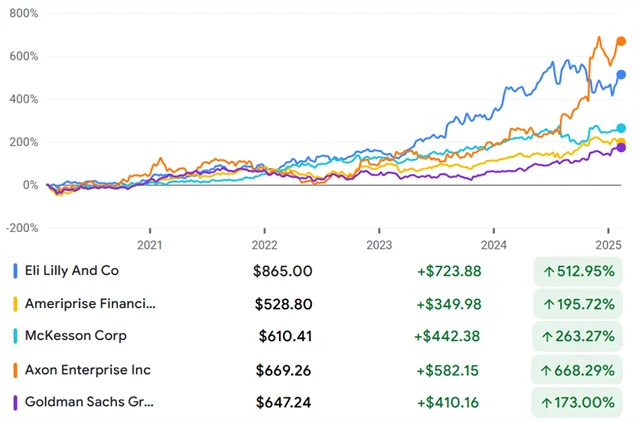Click the 2021 label on the time axis

tap(150, 244)
